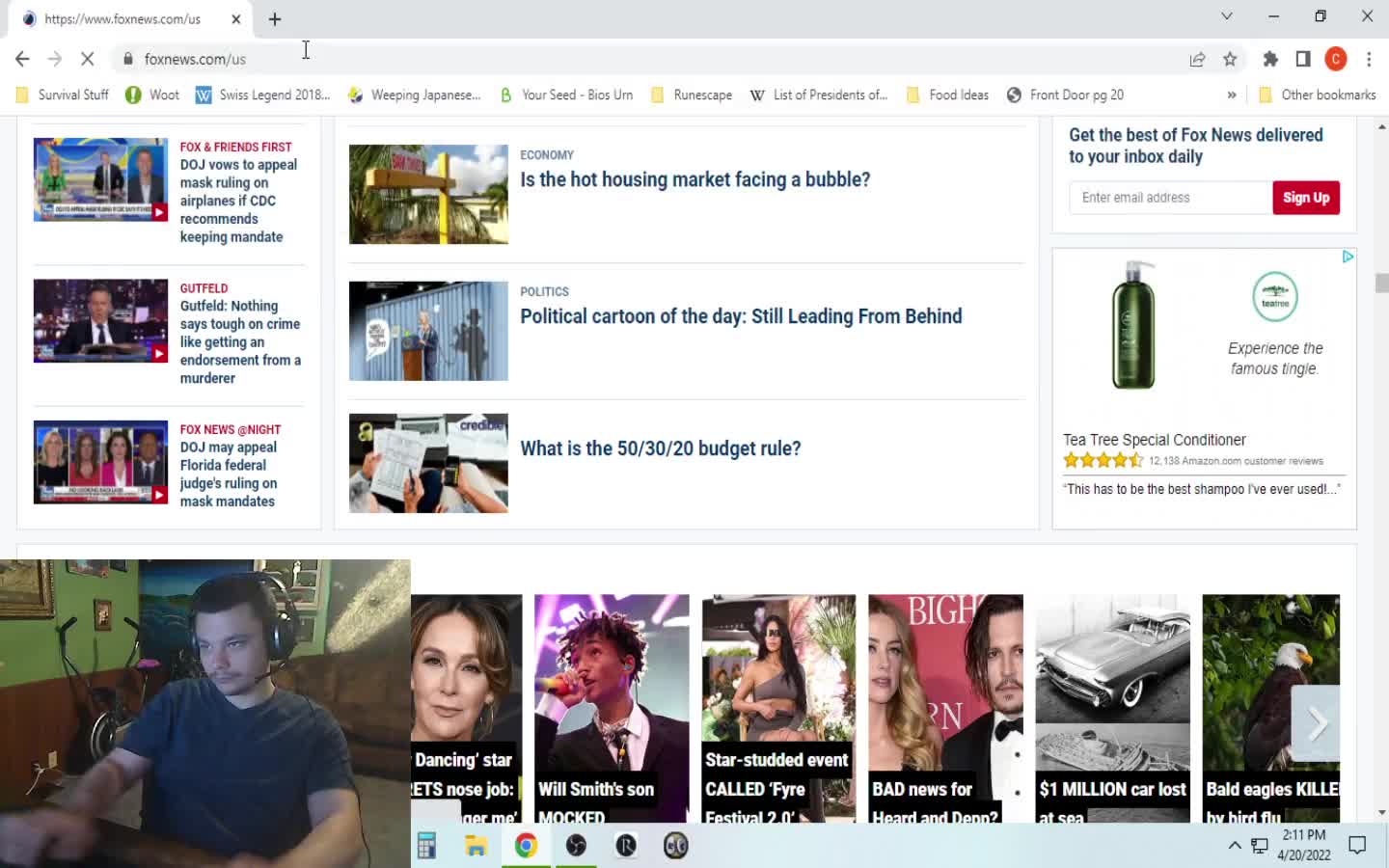1389x868 pixels.
Task: Open Food Ideas bookmark folder
Action: click(x=947, y=95)
